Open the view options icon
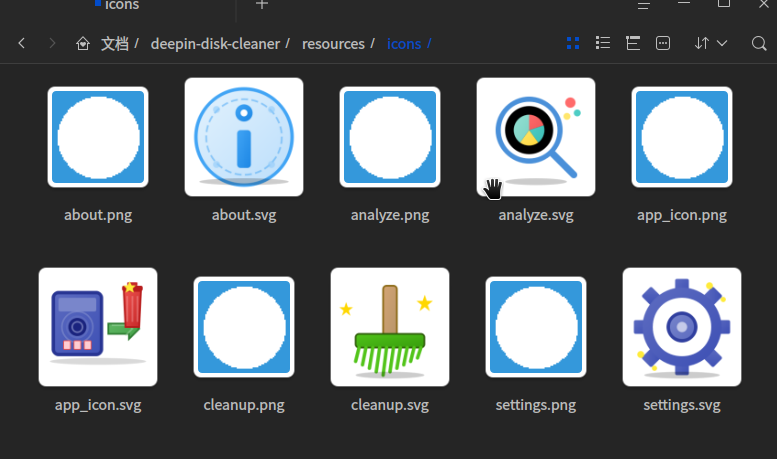The width and height of the screenshot is (777, 459). (x=663, y=44)
